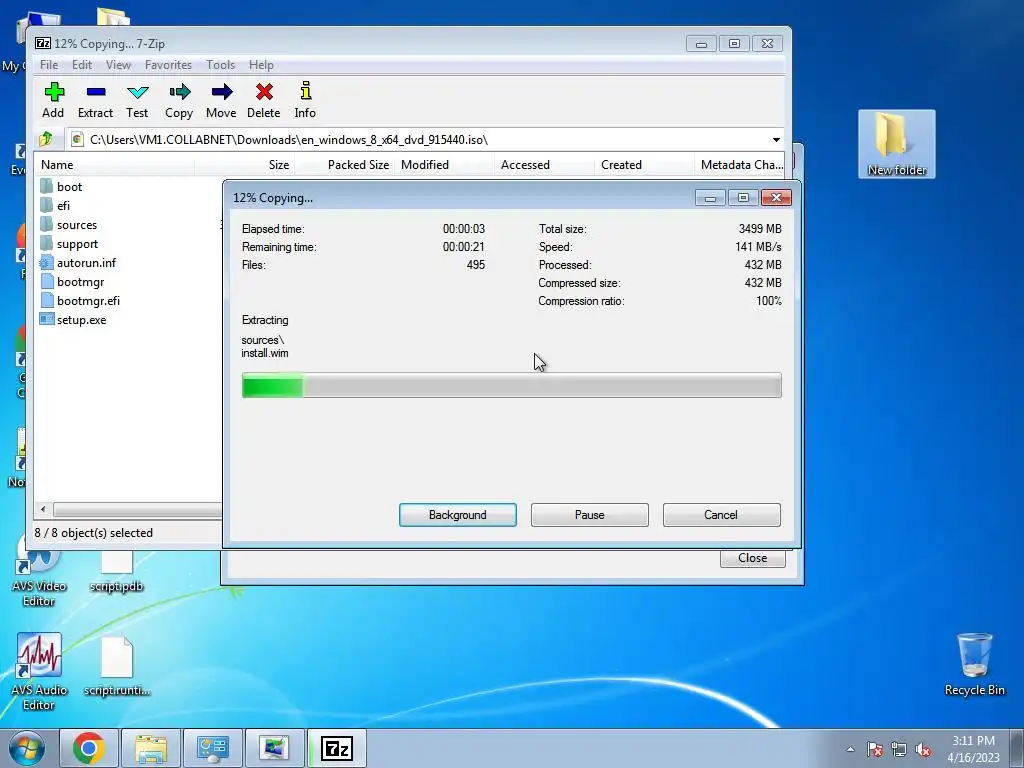
Task: Pause the copying operation
Action: 590,515
